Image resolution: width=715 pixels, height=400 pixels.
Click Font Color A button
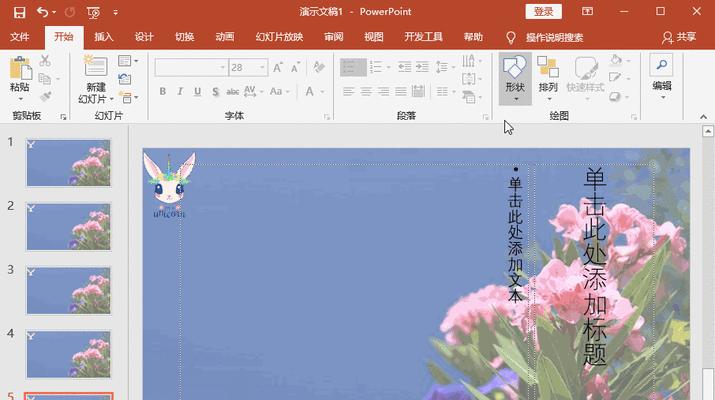(x=310, y=92)
